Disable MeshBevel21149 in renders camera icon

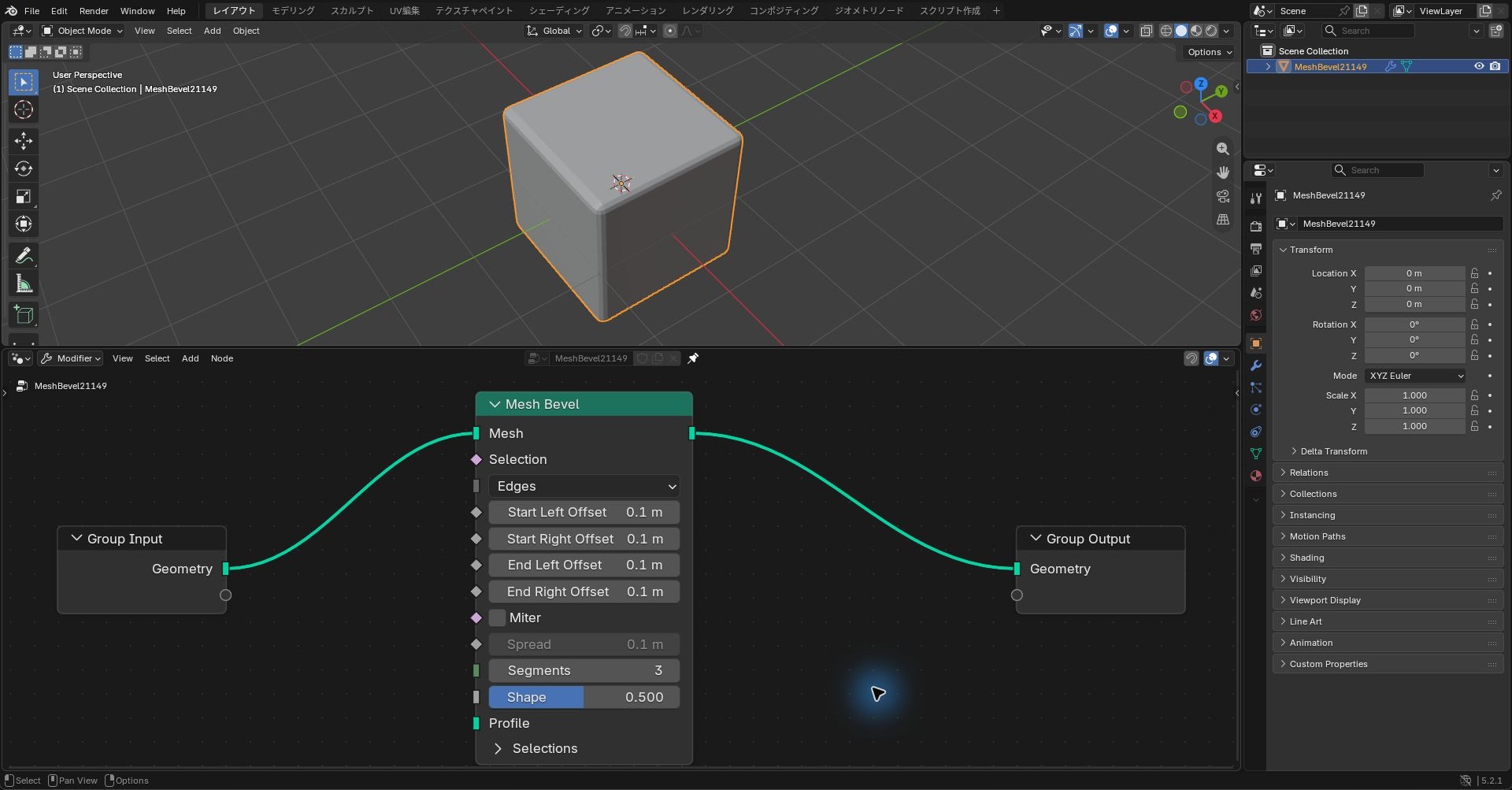pyautogui.click(x=1495, y=67)
